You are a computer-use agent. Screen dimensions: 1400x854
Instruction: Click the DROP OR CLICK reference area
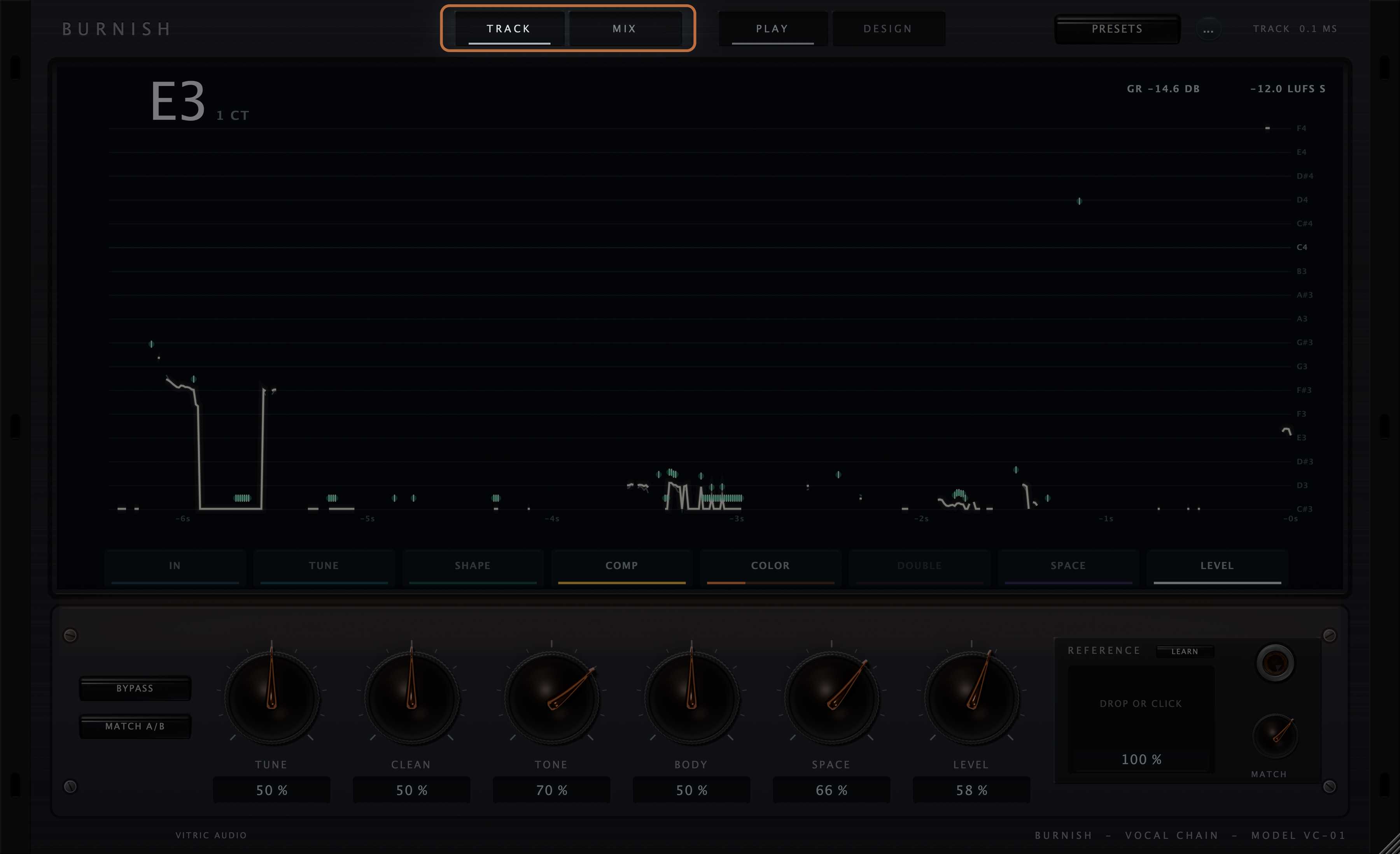(1141, 704)
